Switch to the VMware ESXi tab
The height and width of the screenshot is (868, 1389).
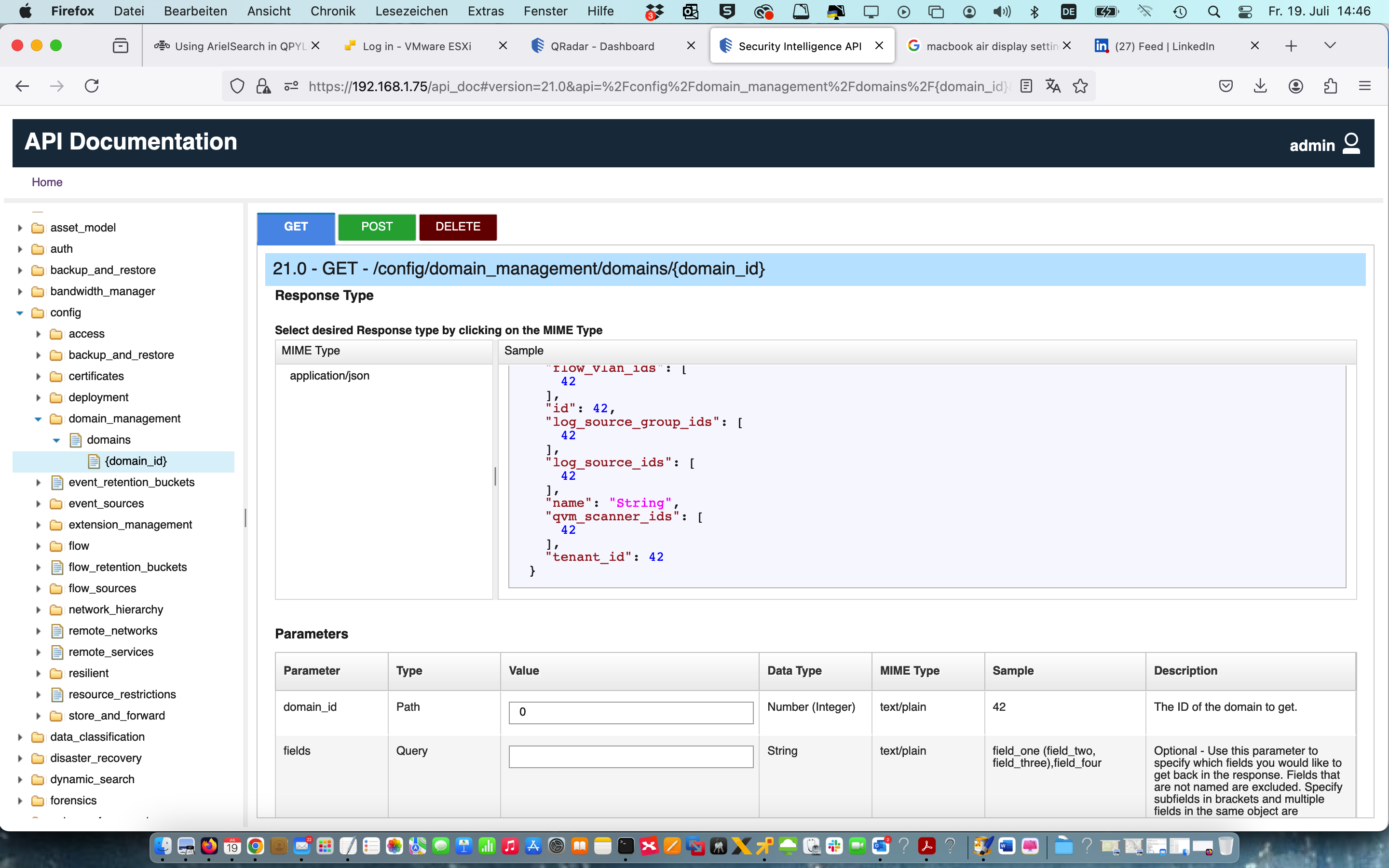(x=417, y=46)
